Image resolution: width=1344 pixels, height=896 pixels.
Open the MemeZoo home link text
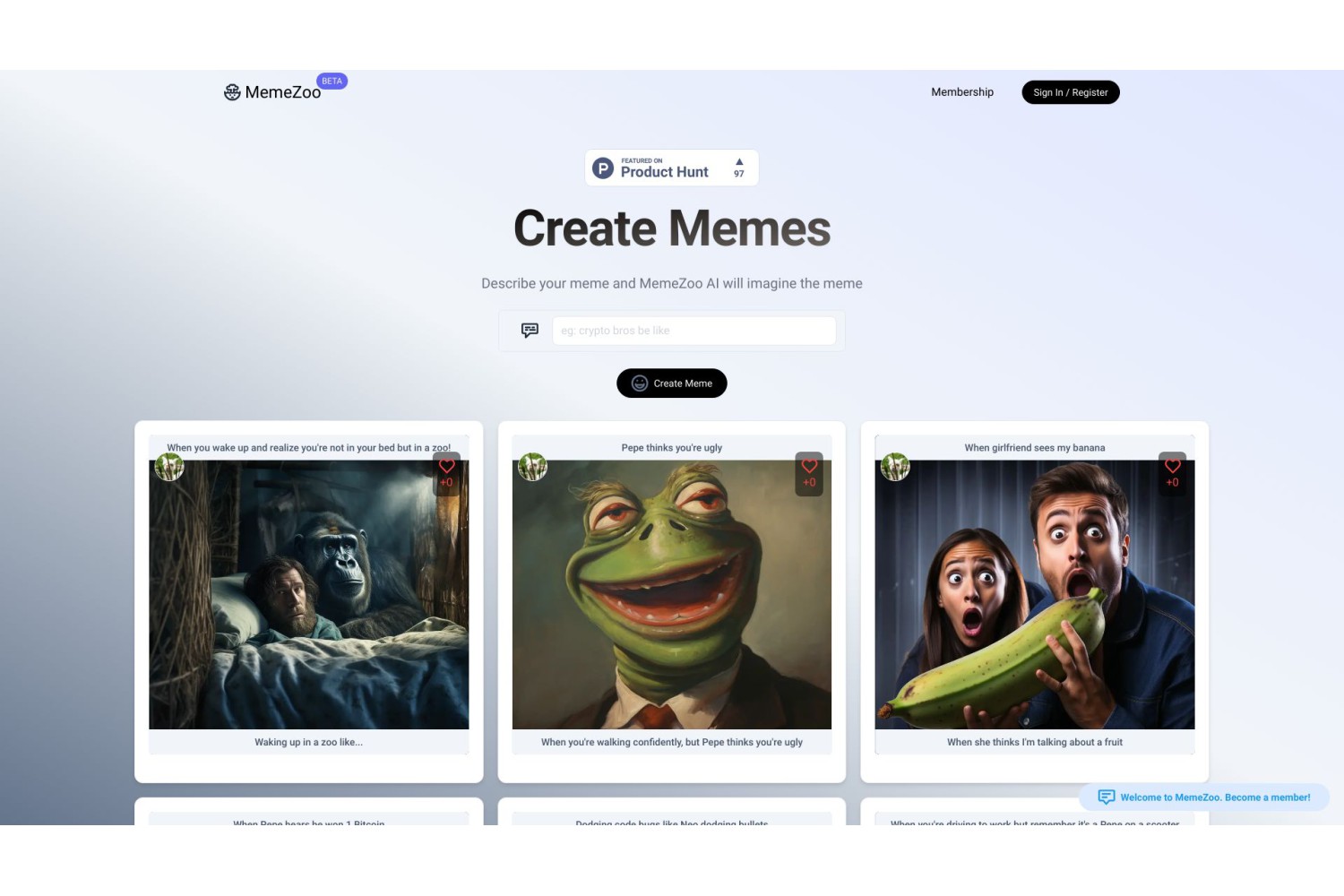pos(282,92)
